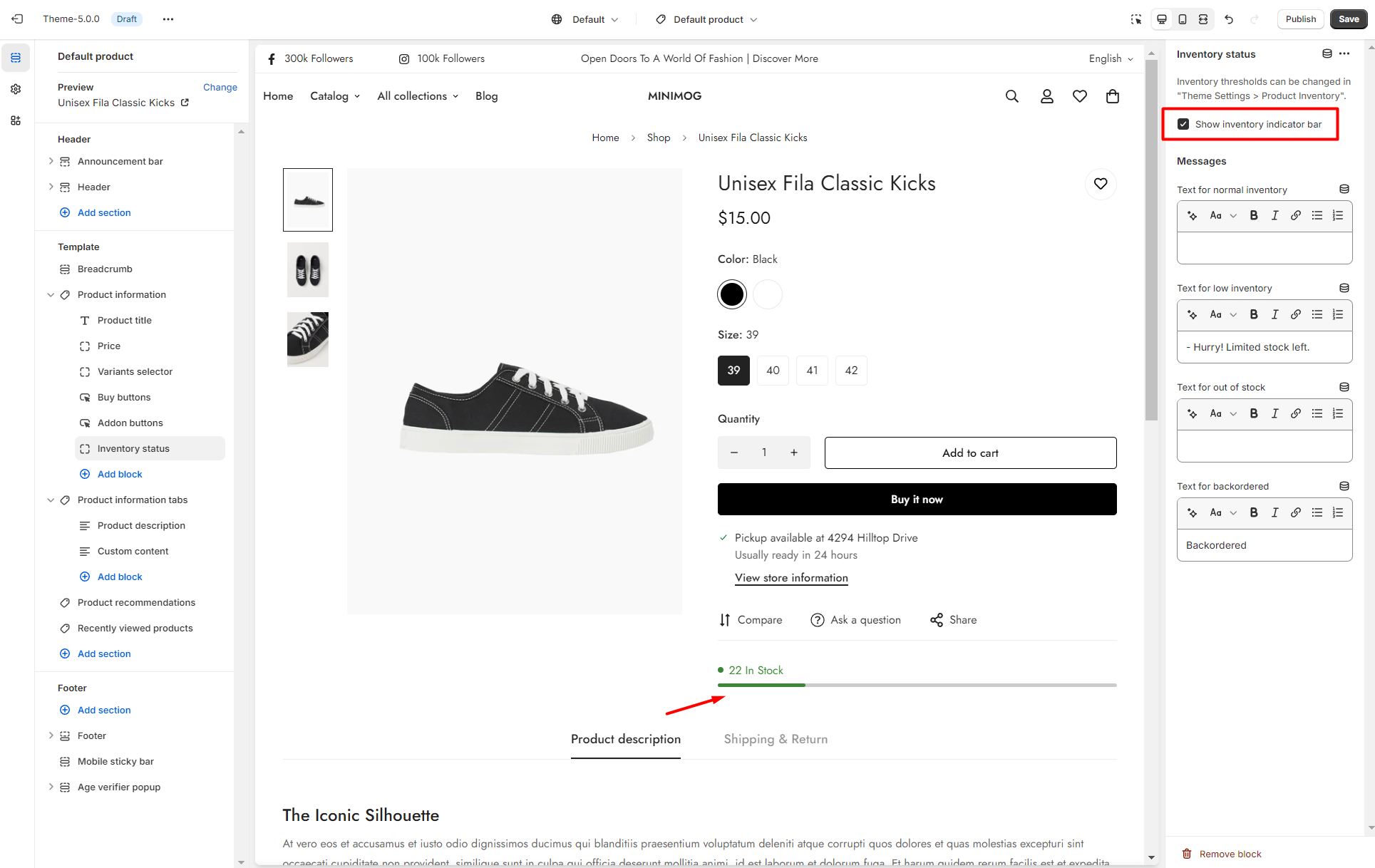
Task: Click the wishlist heart beside product title
Action: 1101,184
